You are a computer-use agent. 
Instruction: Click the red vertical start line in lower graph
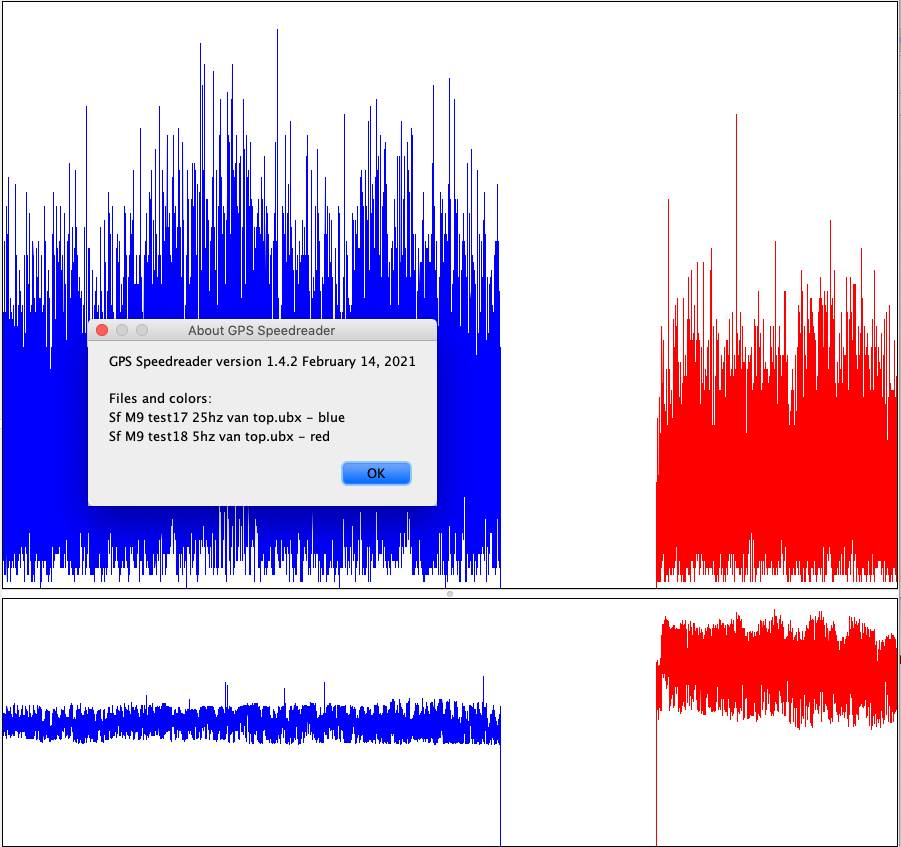(656, 790)
